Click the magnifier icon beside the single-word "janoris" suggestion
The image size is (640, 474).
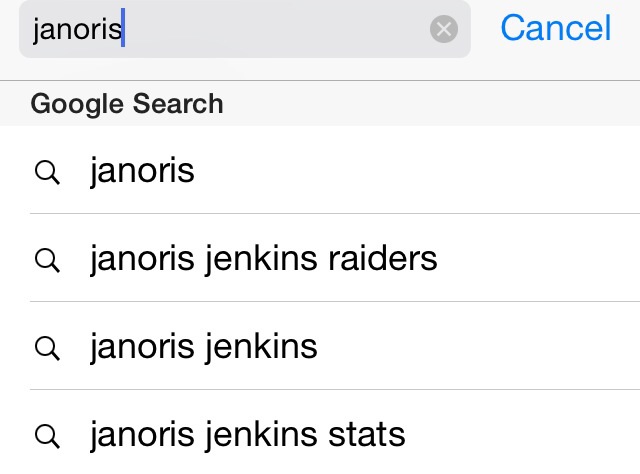pyautogui.click(x=47, y=172)
